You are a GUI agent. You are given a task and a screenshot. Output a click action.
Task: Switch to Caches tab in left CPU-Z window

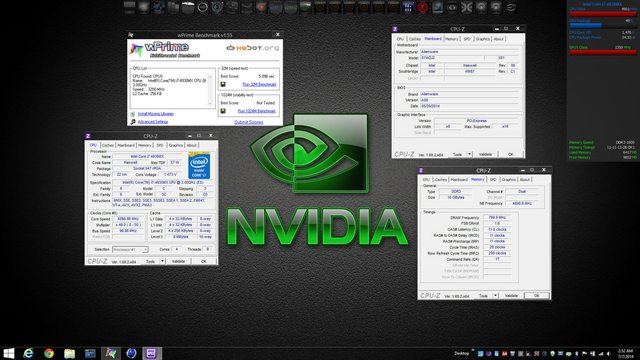(x=108, y=145)
